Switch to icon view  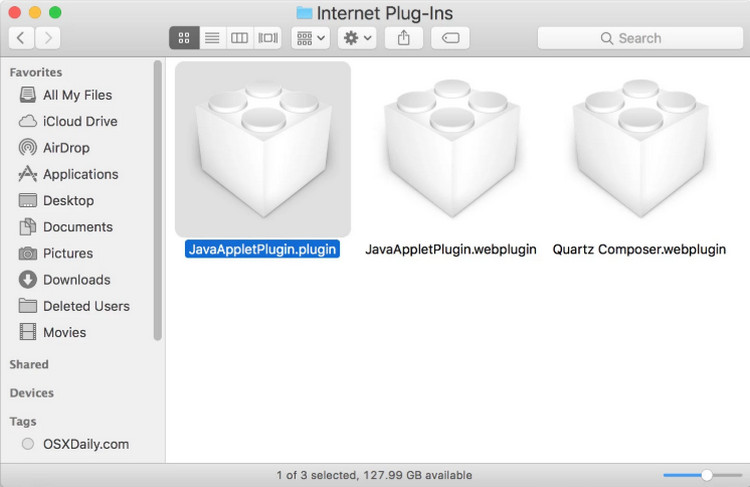tap(184, 38)
